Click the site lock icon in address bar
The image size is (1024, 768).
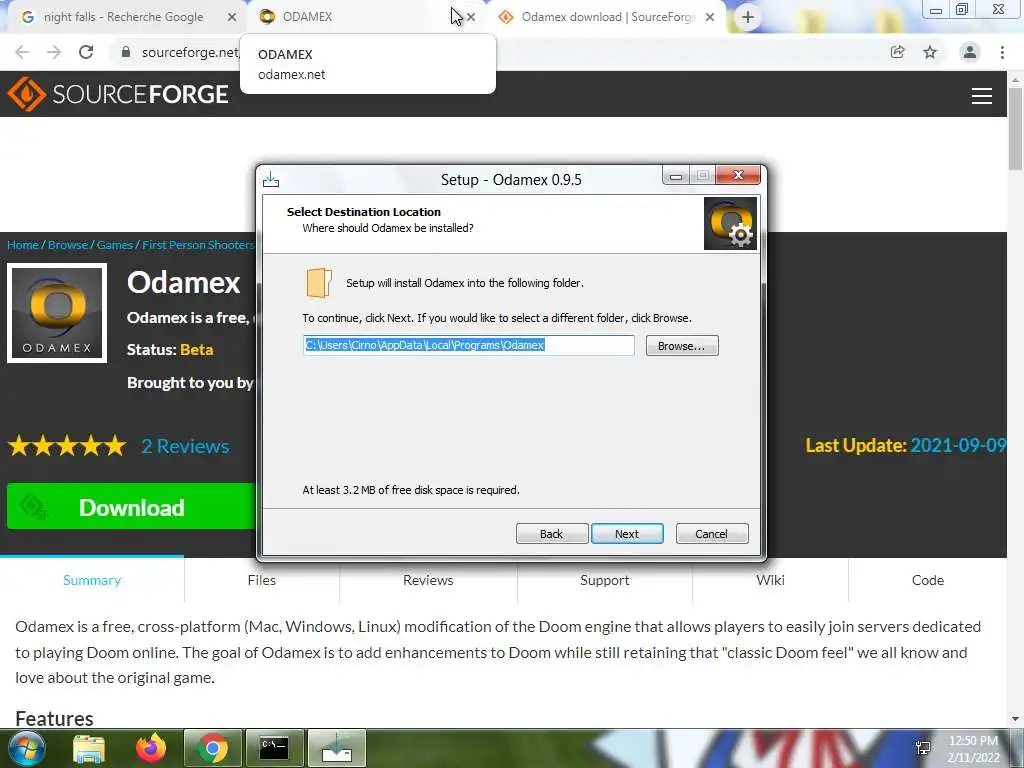coord(126,52)
